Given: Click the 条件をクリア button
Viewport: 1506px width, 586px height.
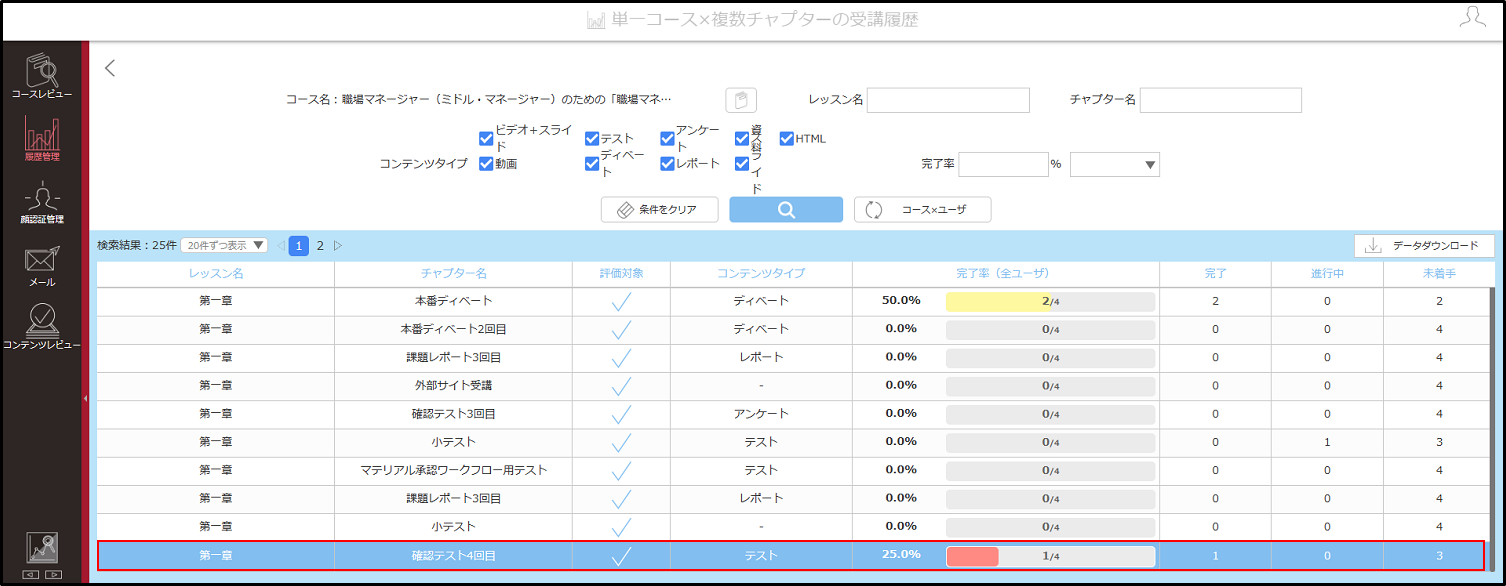Looking at the screenshot, I should pyautogui.click(x=661, y=210).
